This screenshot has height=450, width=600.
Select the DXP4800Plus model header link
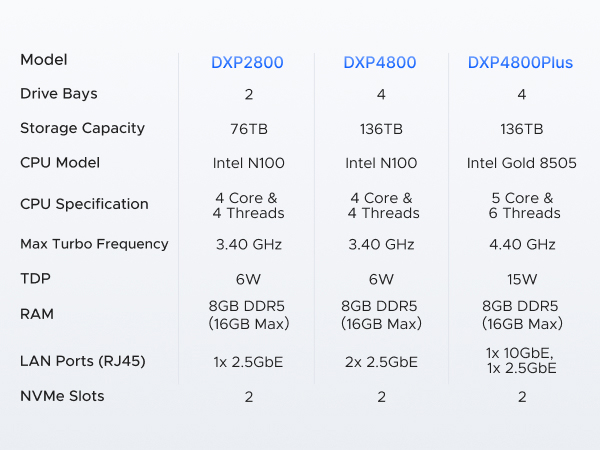pyautogui.click(x=520, y=62)
